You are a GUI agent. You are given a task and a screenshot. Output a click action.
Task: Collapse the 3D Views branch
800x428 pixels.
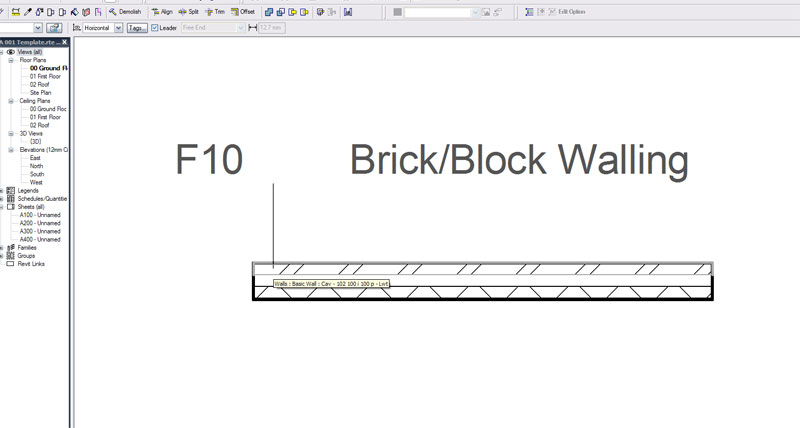(11, 134)
